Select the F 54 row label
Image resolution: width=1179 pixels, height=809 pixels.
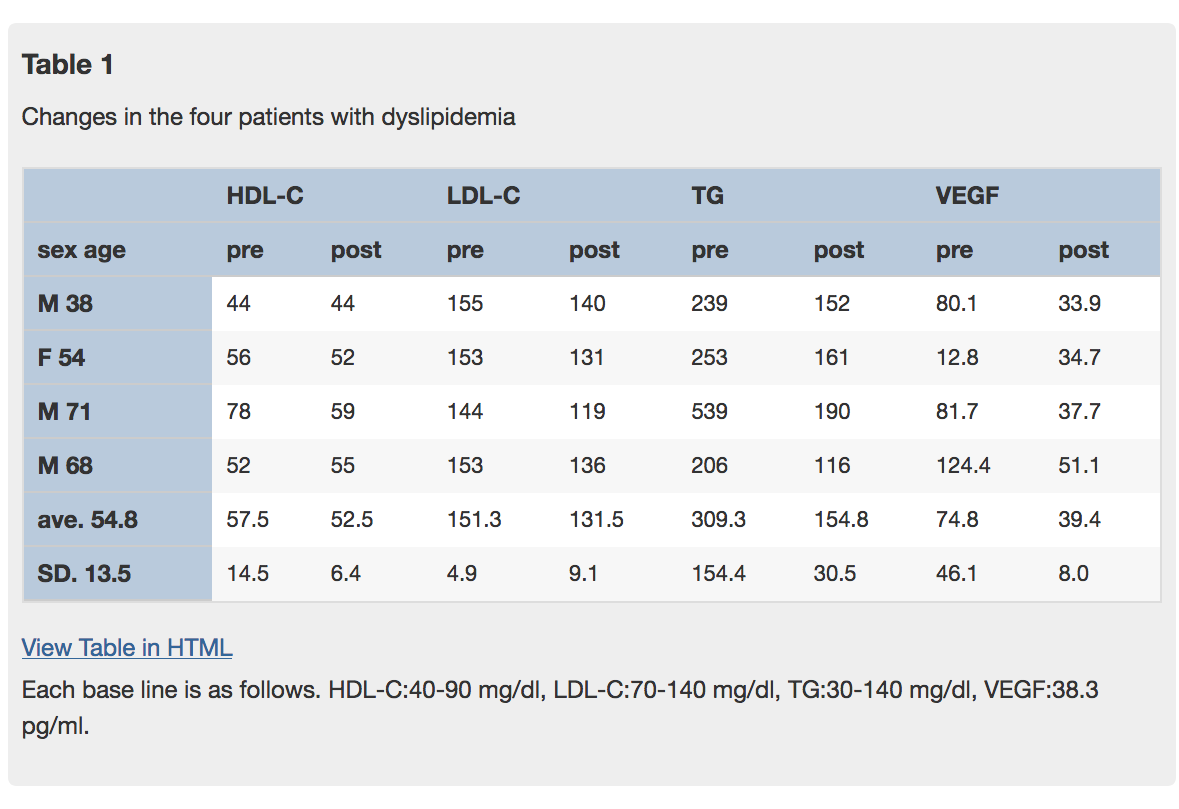tap(62, 358)
